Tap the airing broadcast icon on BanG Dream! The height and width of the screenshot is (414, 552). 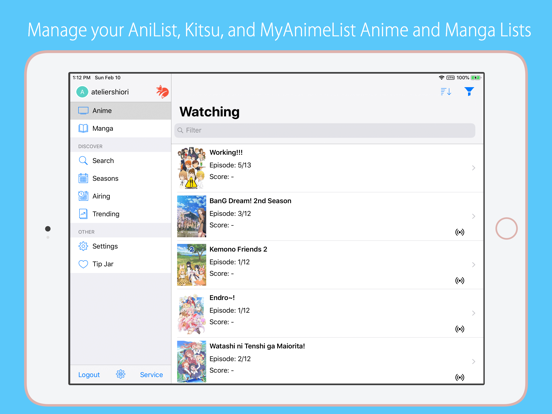(459, 232)
